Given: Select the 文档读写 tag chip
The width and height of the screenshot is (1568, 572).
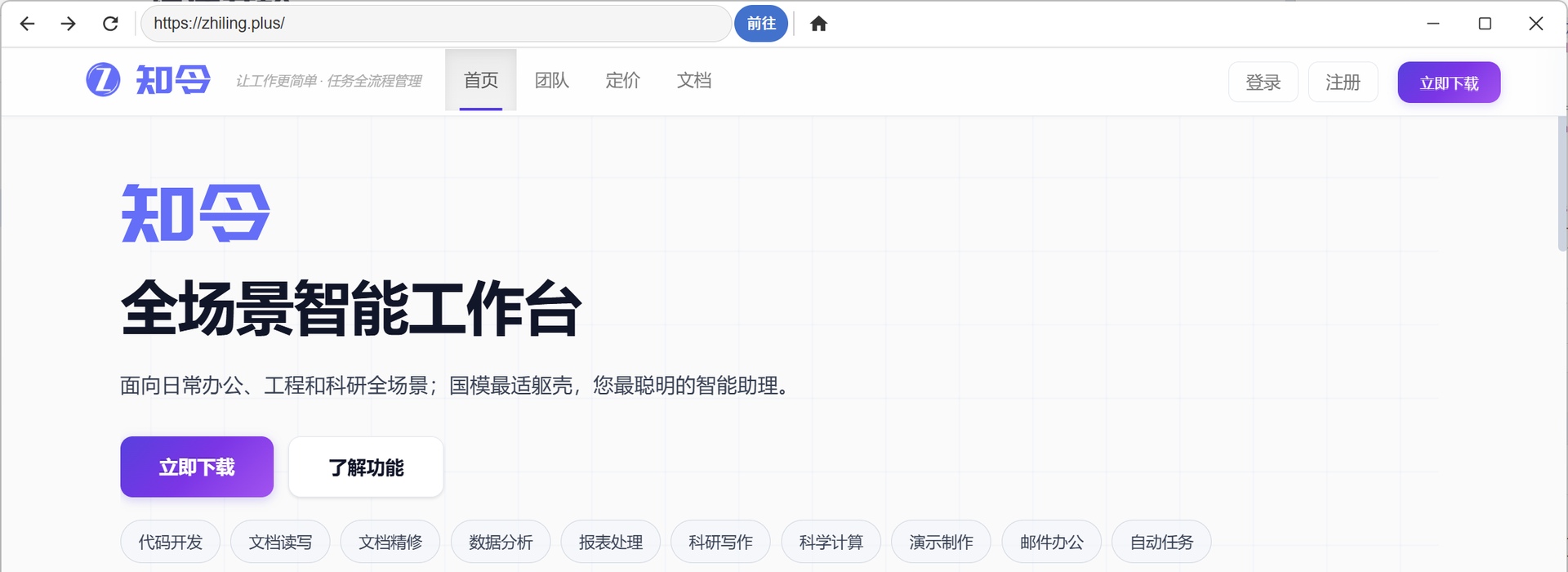Looking at the screenshot, I should [x=280, y=542].
